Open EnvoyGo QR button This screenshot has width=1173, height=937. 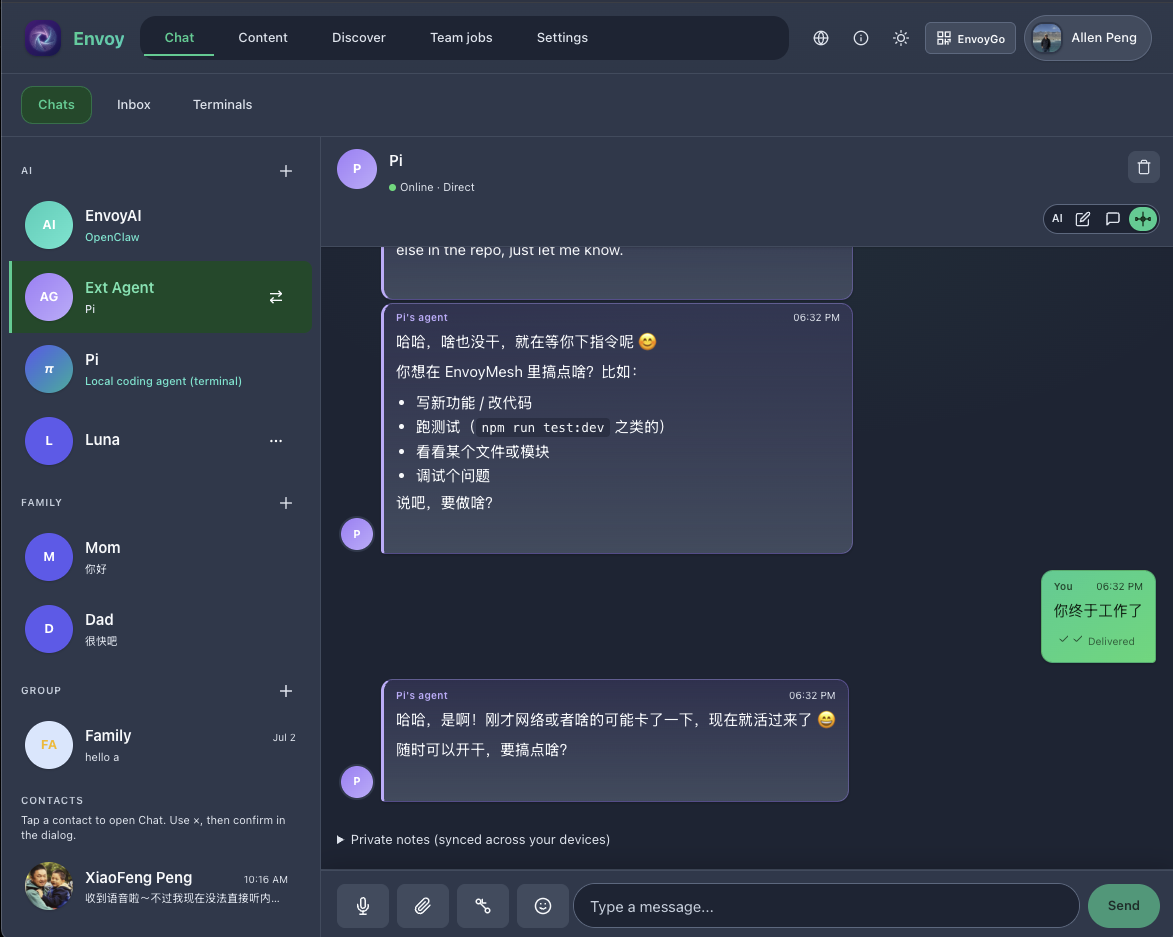coord(970,38)
